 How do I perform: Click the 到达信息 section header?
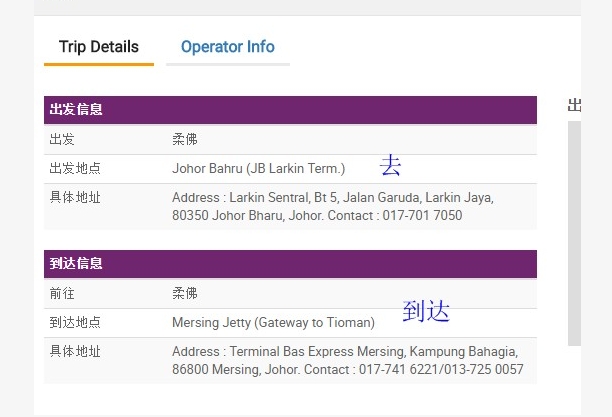click(76, 264)
